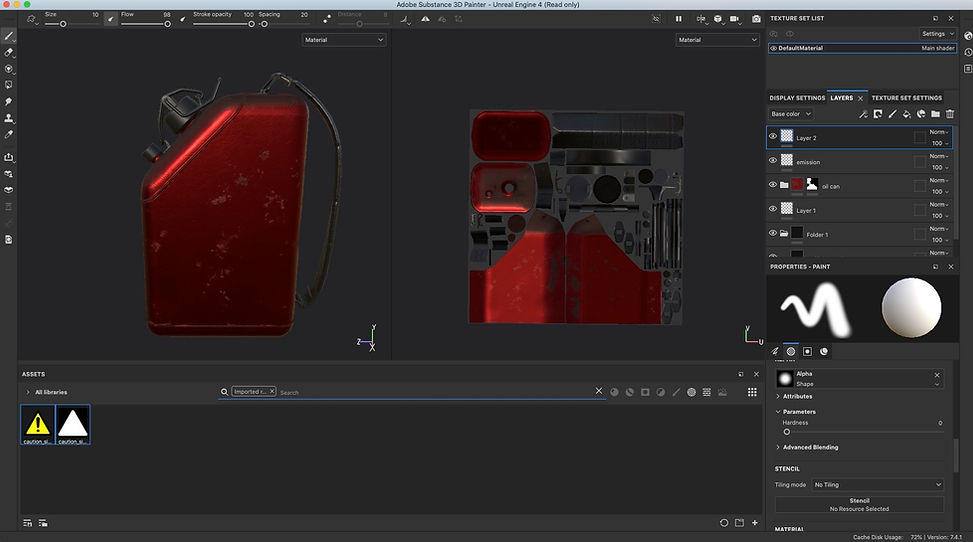Click the add effect wand icon
Viewport: 973px width, 542px height.
[x=863, y=114]
